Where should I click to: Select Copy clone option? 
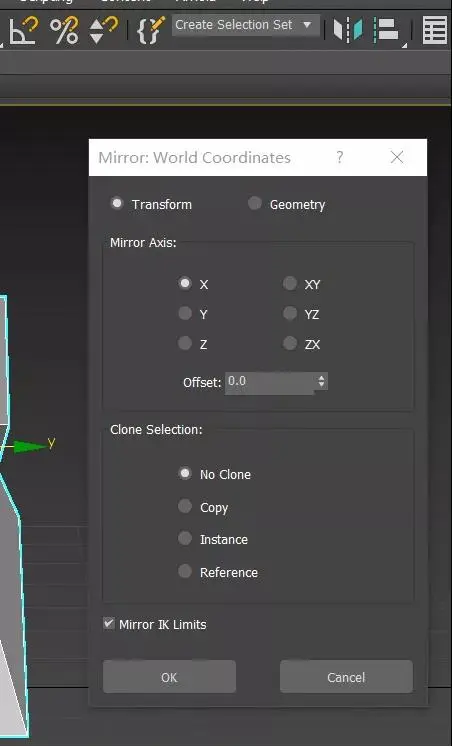click(x=185, y=506)
